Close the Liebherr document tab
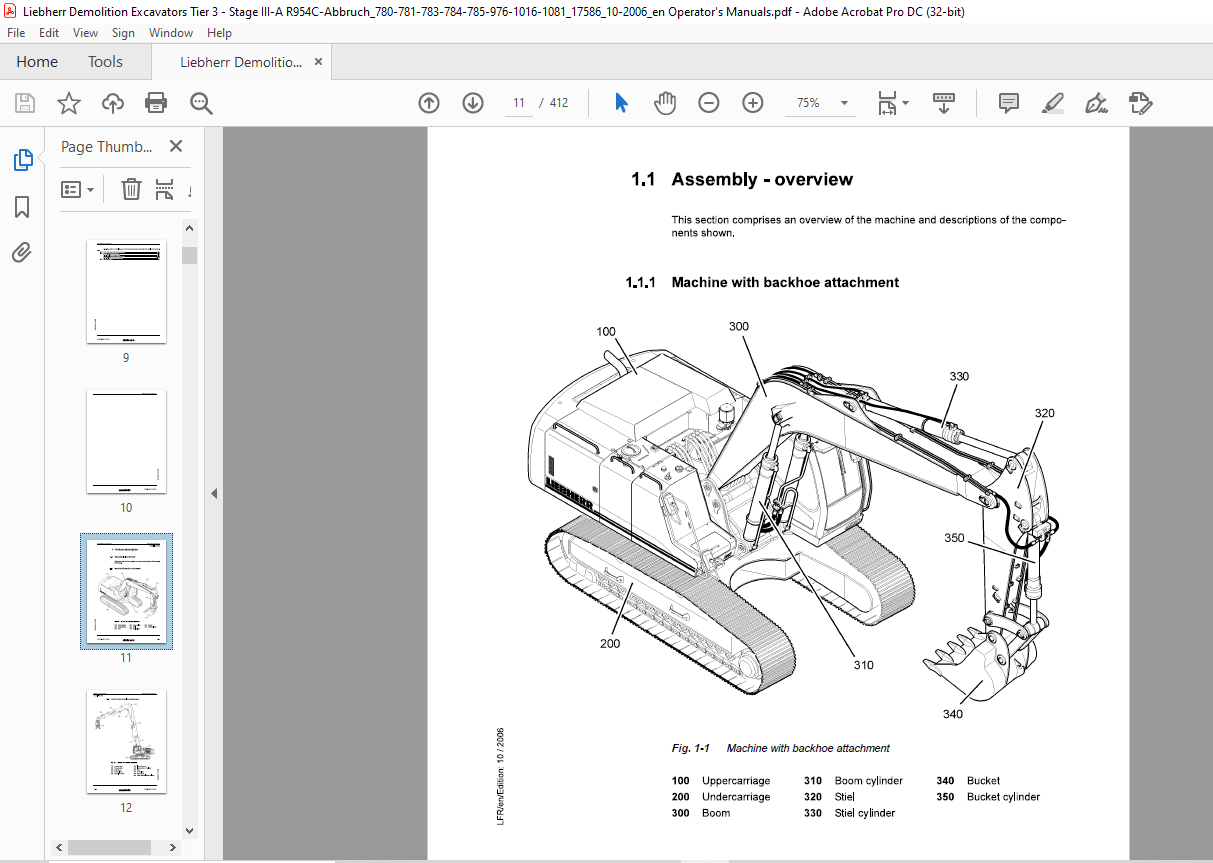This screenshot has width=1213, height=863. tap(318, 62)
